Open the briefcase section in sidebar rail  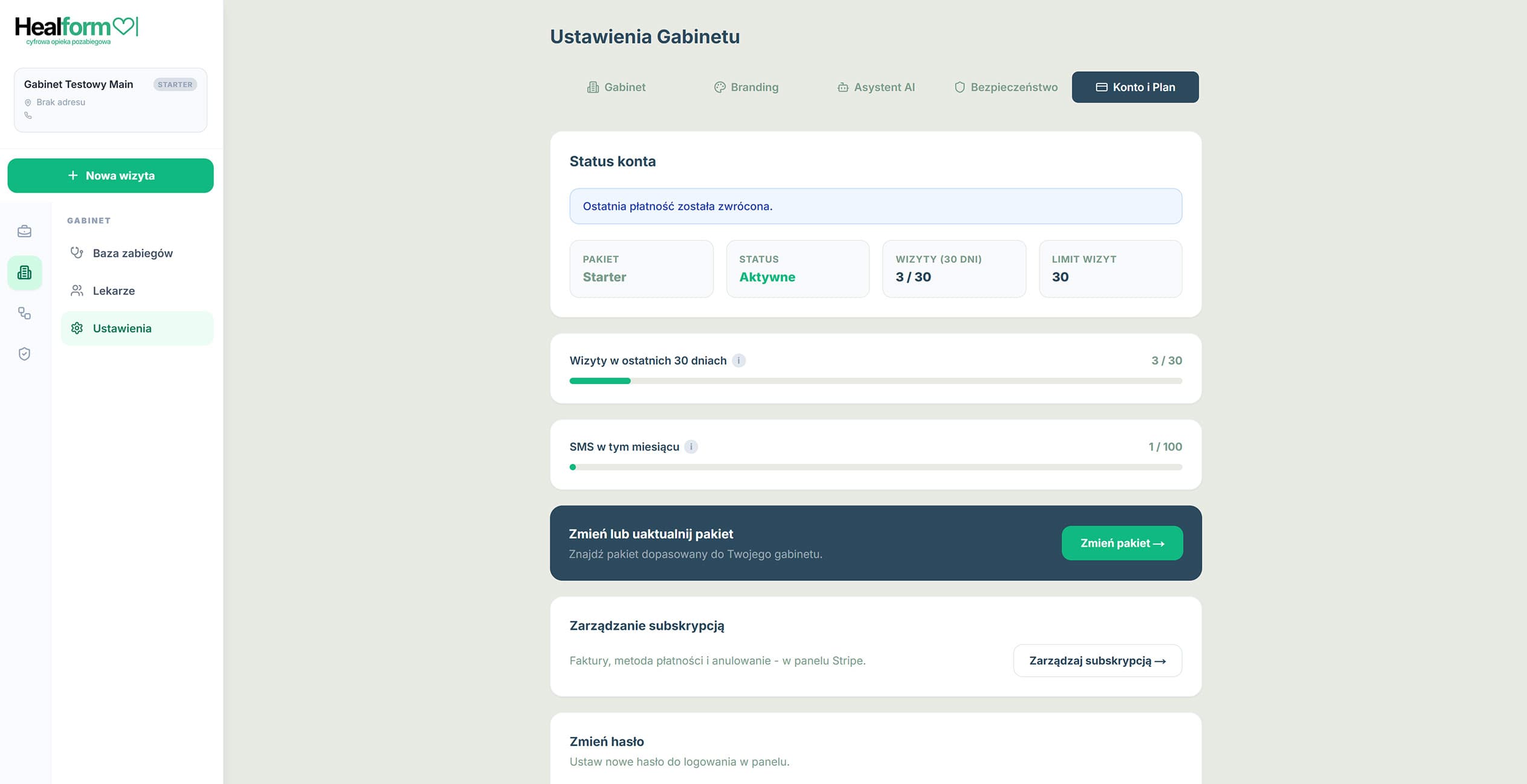click(x=24, y=231)
